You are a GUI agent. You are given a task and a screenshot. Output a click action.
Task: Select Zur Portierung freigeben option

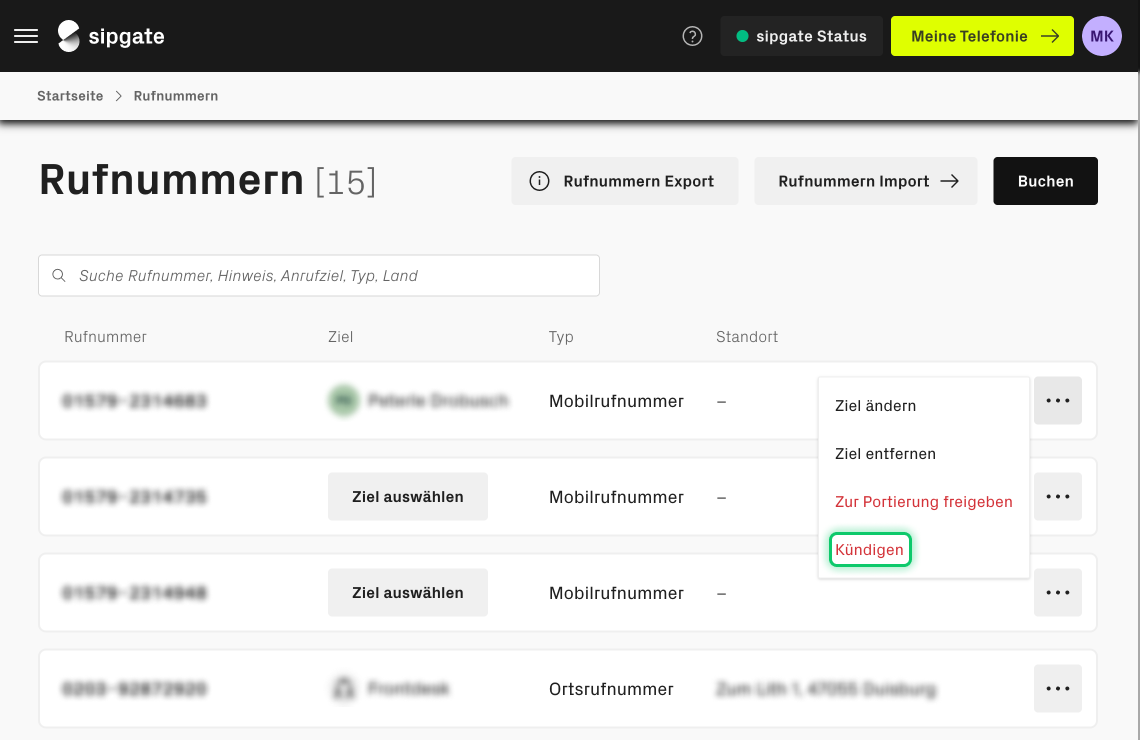[x=923, y=502]
